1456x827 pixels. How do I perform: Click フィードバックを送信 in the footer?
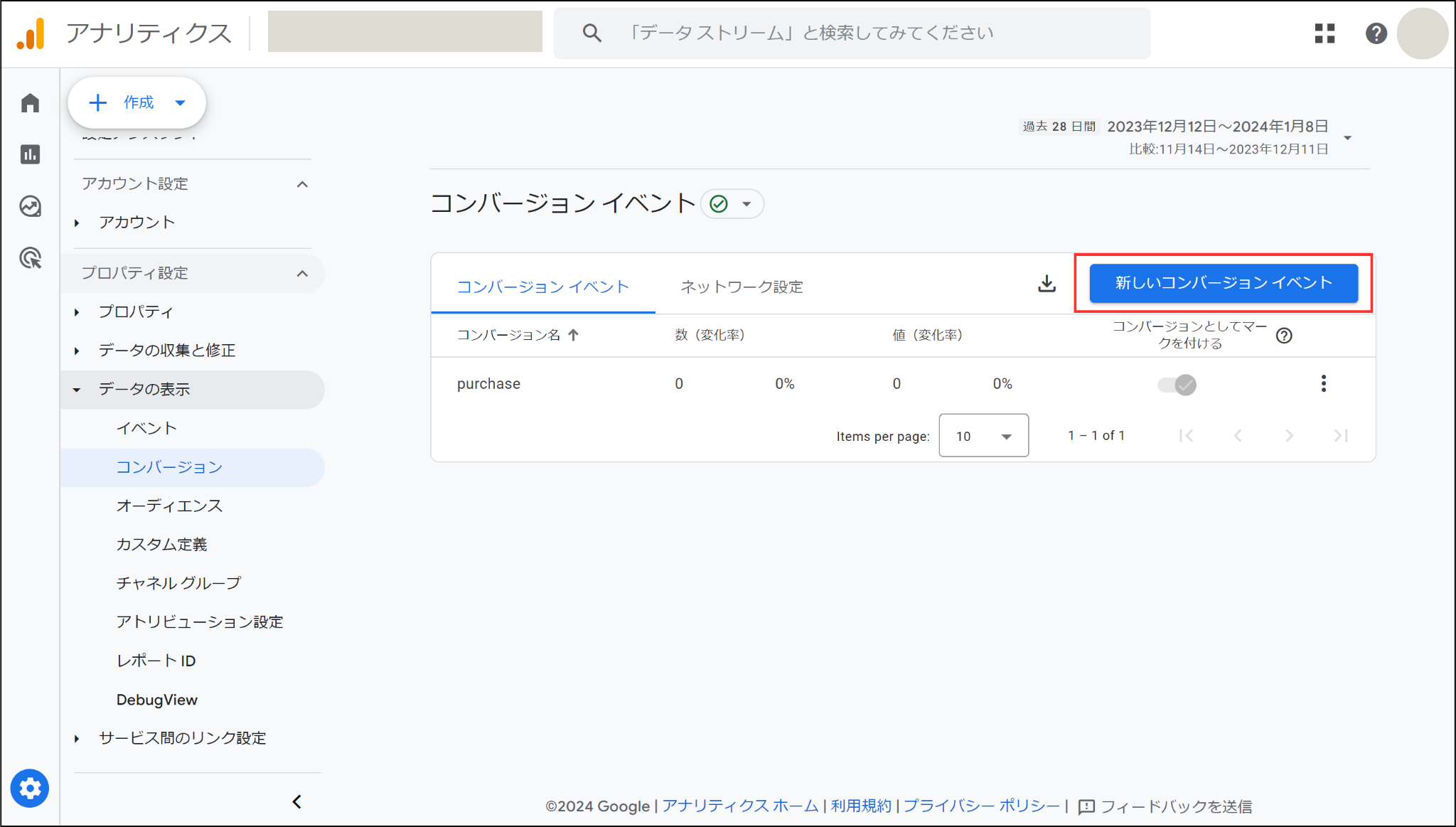click(1165, 806)
